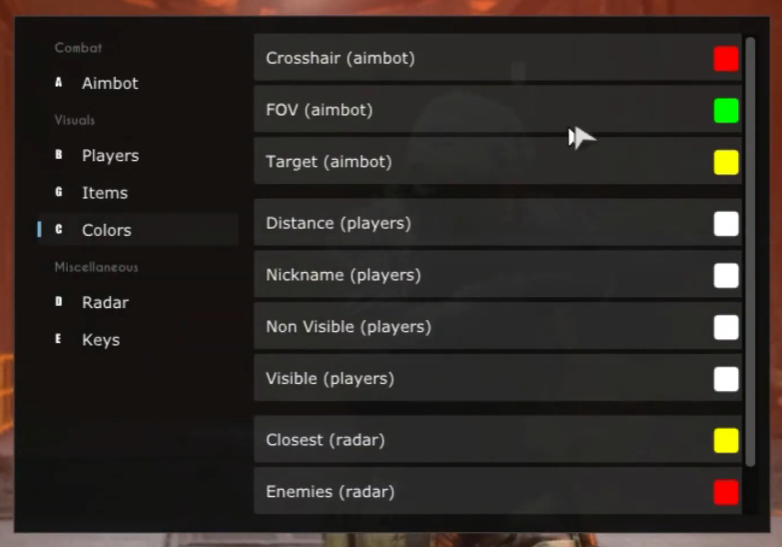Click the 'Closest (radar)' row label
The image size is (782, 547).
325,440
